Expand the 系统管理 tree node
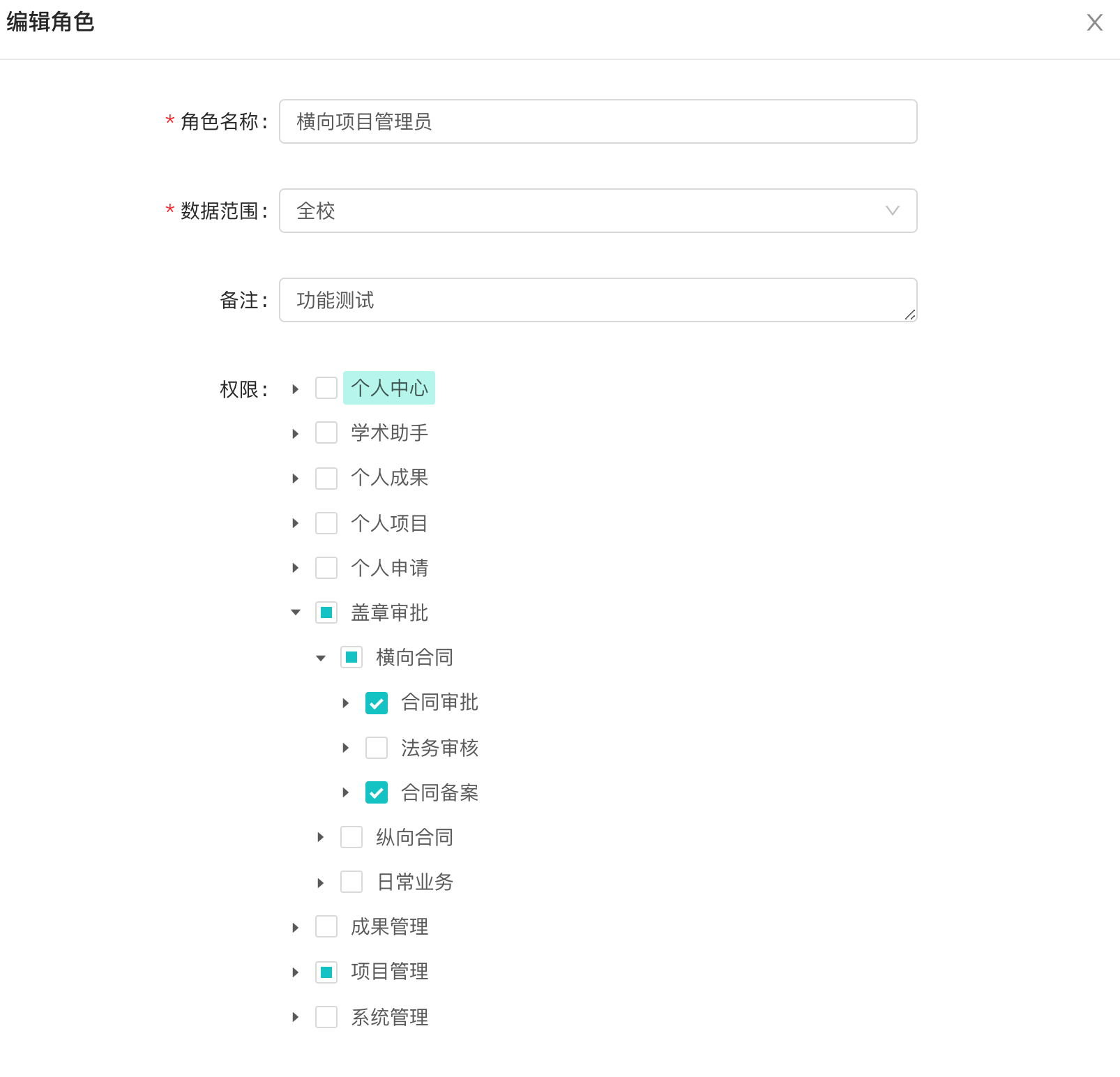This screenshot has width=1120, height=1077. [x=296, y=1017]
